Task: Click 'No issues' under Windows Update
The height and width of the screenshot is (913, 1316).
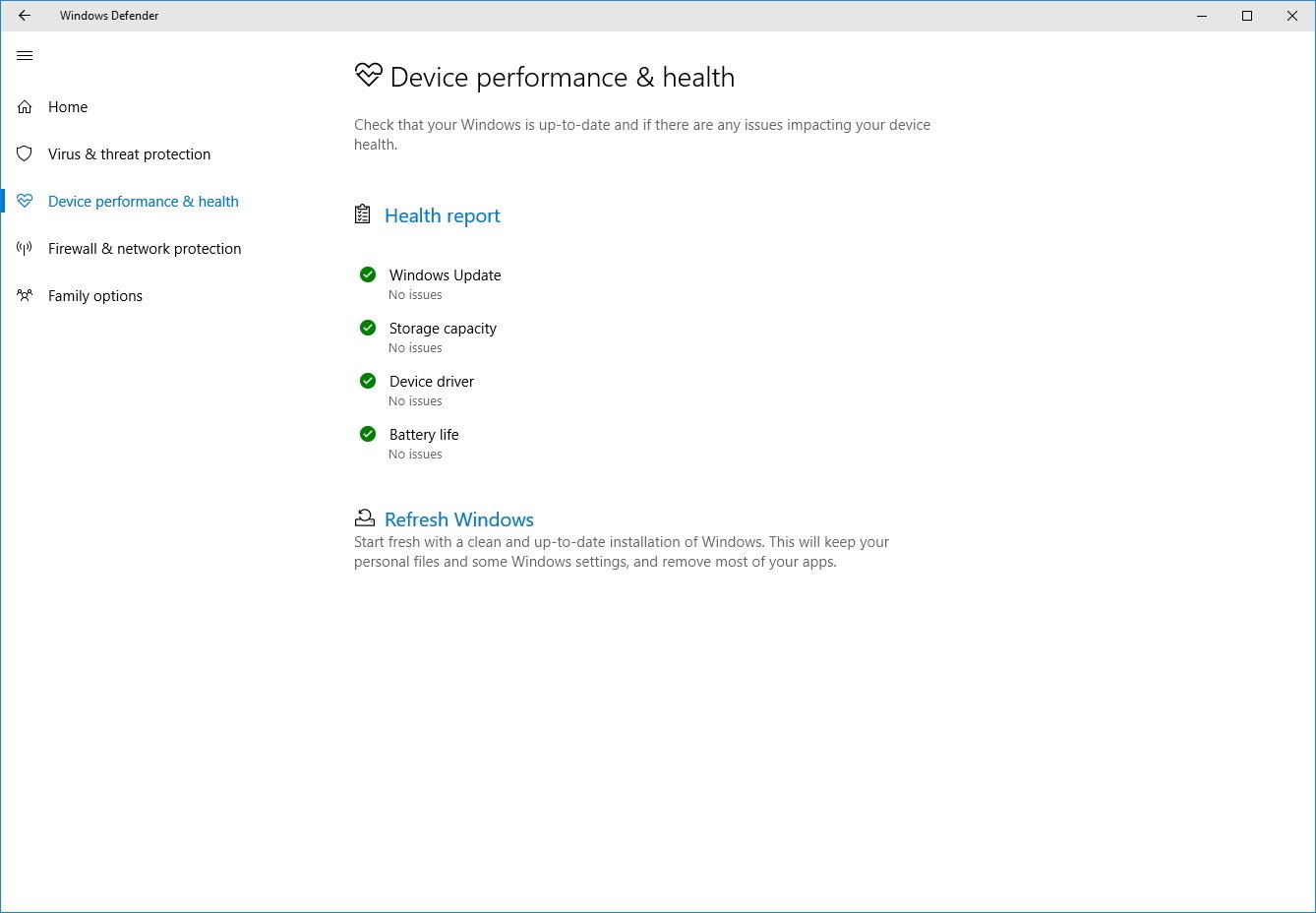Action: (x=415, y=294)
